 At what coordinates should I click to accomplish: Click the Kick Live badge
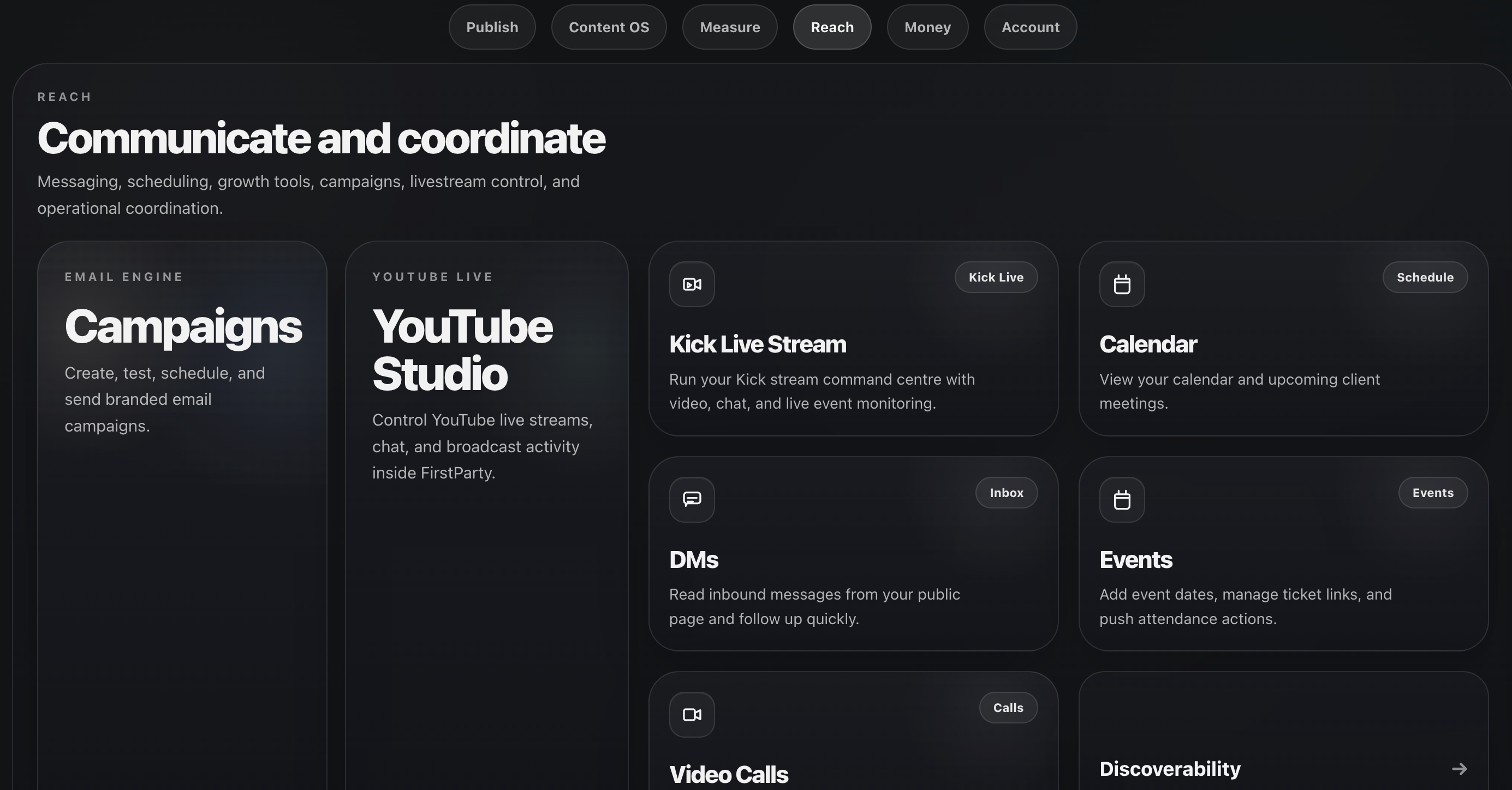pos(996,277)
